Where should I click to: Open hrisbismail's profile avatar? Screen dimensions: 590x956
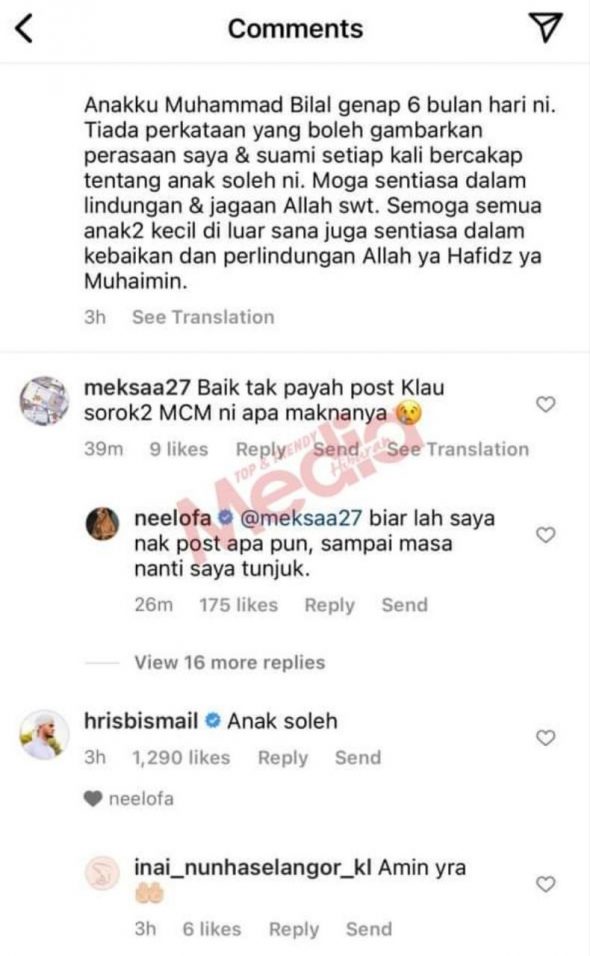coord(43,735)
